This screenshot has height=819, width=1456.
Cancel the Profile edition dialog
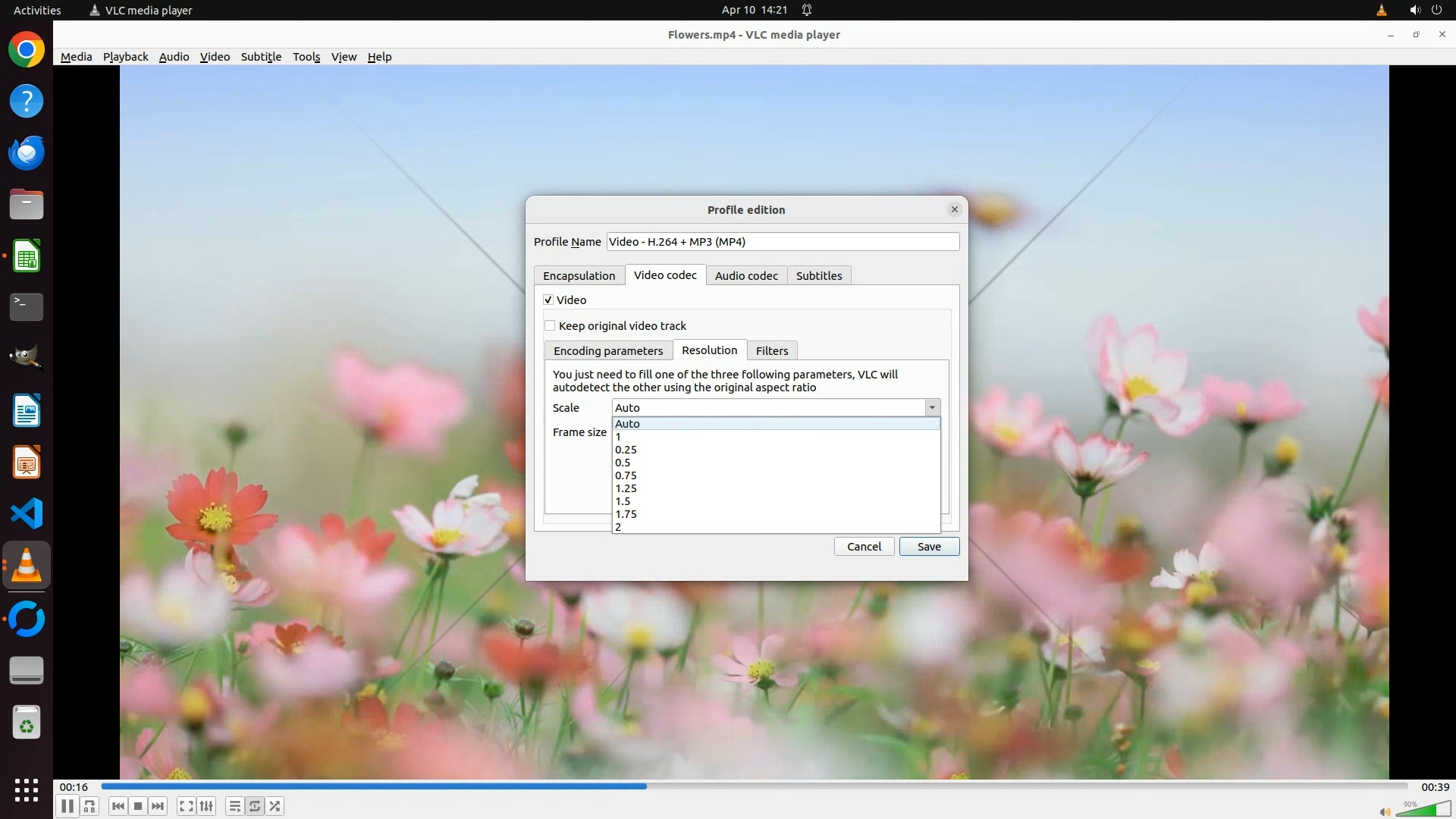[864, 547]
